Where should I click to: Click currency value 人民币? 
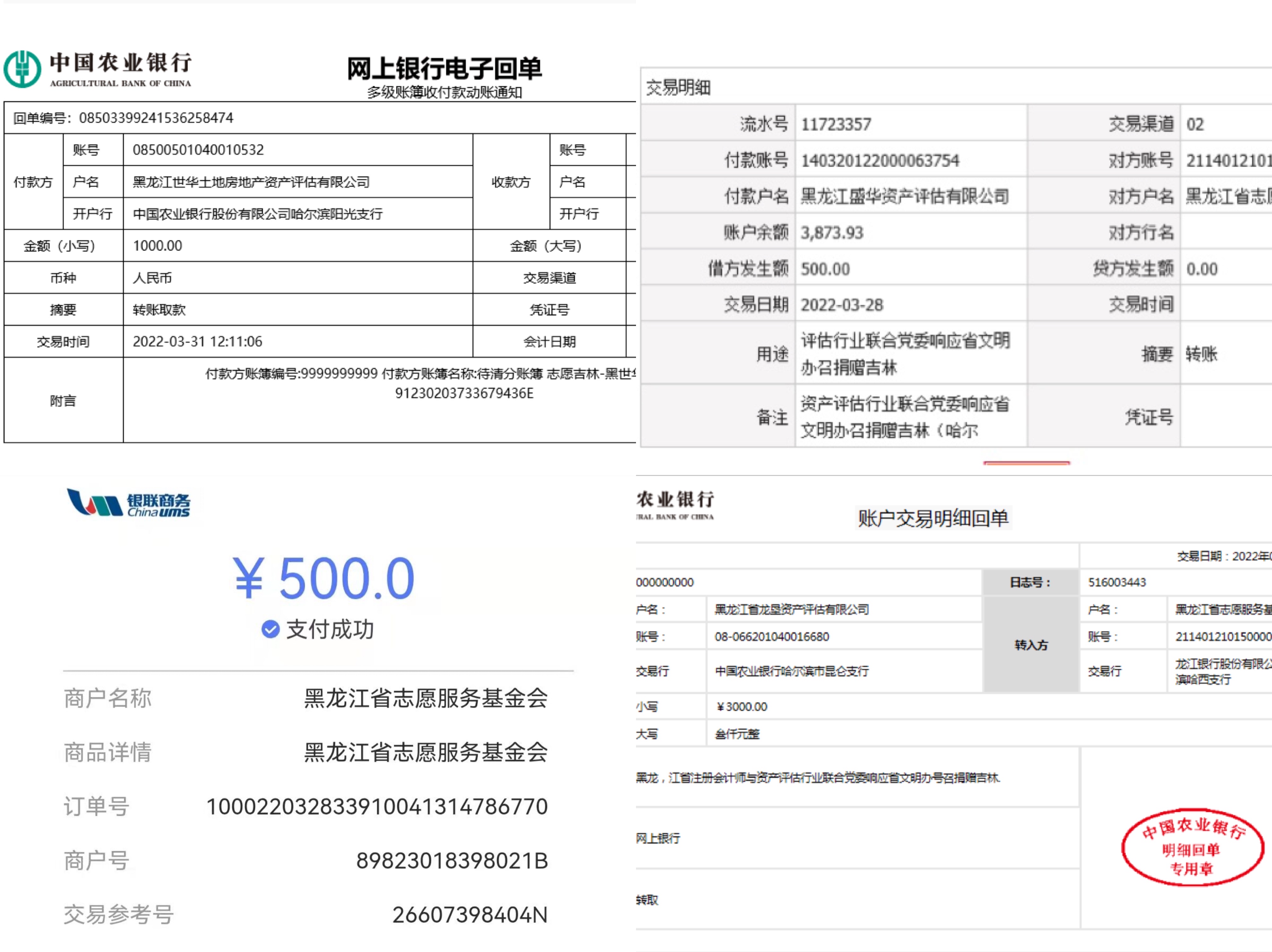pyautogui.click(x=152, y=278)
